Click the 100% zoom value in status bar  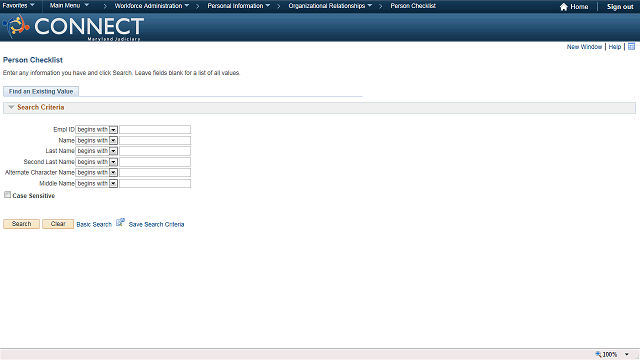coord(610,354)
